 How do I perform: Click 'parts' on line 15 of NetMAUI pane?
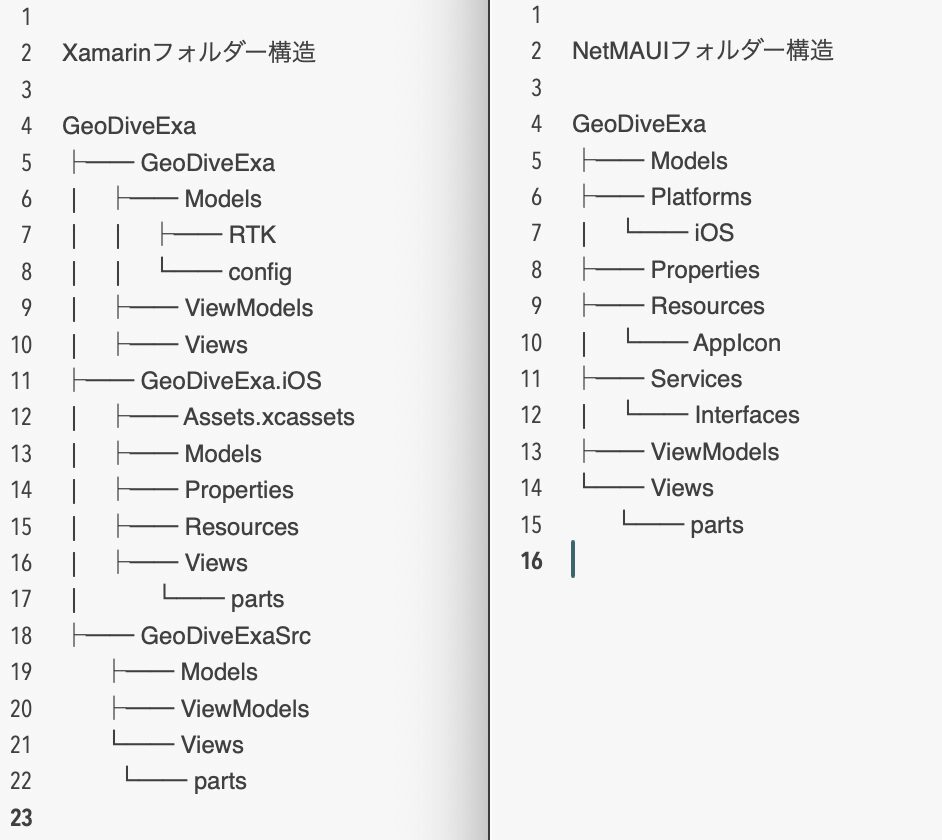coord(717,525)
